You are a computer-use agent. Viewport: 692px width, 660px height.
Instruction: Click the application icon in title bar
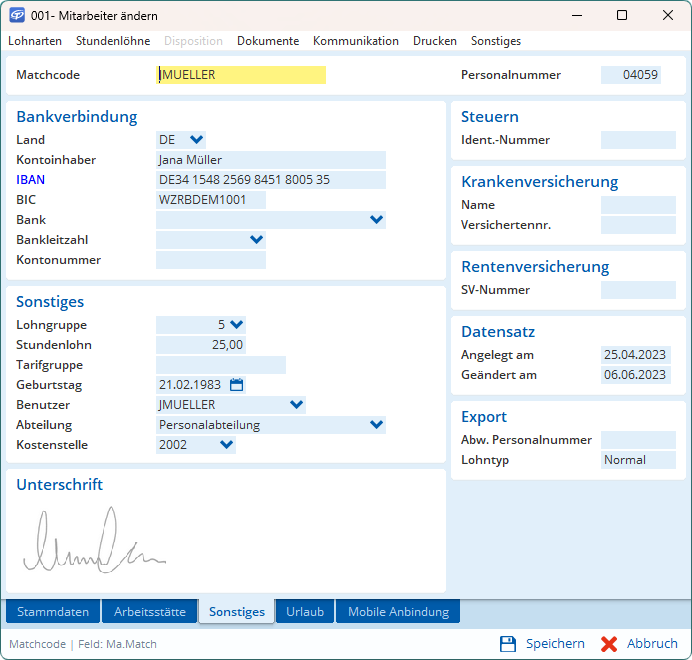point(17,16)
